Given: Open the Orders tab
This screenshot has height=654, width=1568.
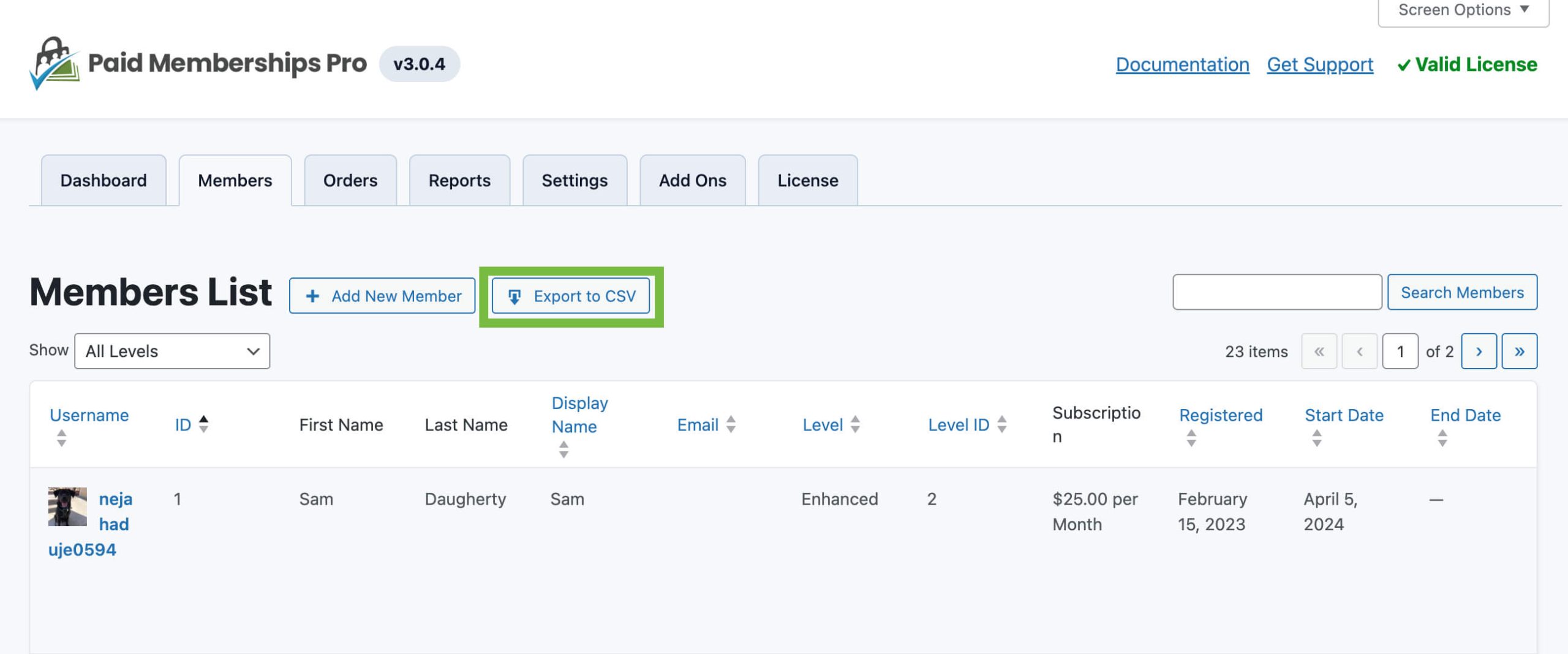Looking at the screenshot, I should (x=350, y=180).
